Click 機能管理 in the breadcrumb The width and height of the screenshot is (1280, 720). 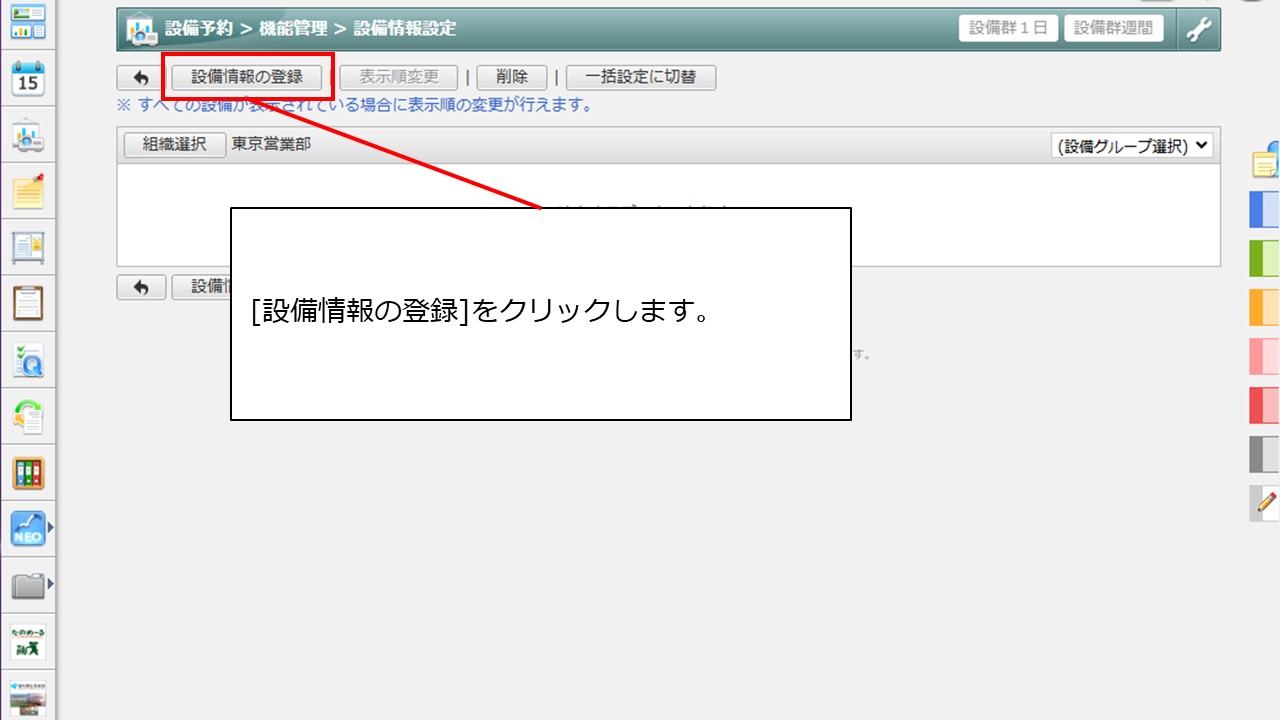click(293, 29)
